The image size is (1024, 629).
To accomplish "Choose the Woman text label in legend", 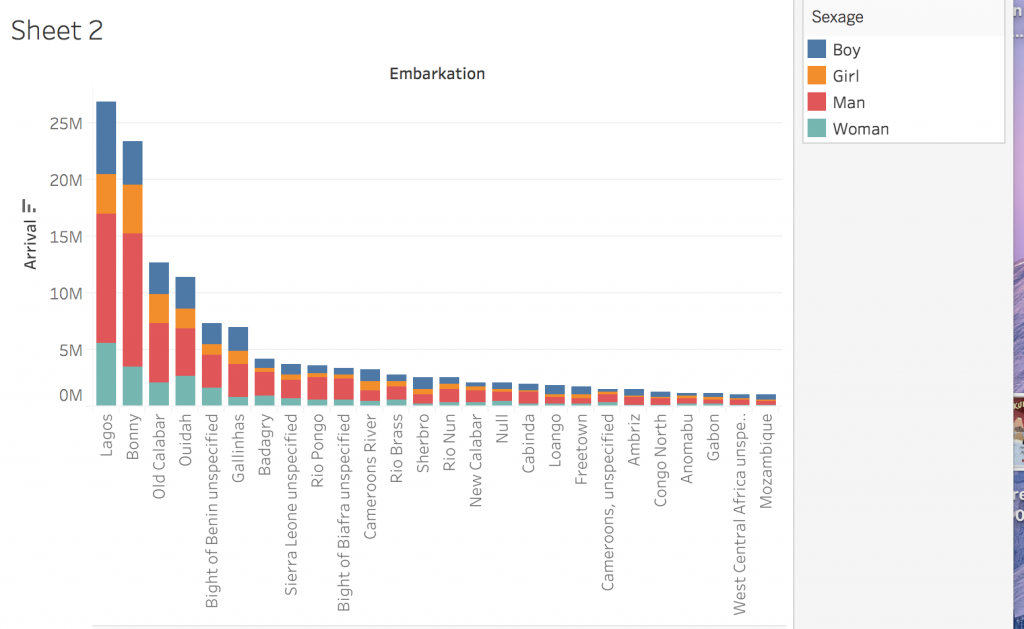I will point(860,129).
